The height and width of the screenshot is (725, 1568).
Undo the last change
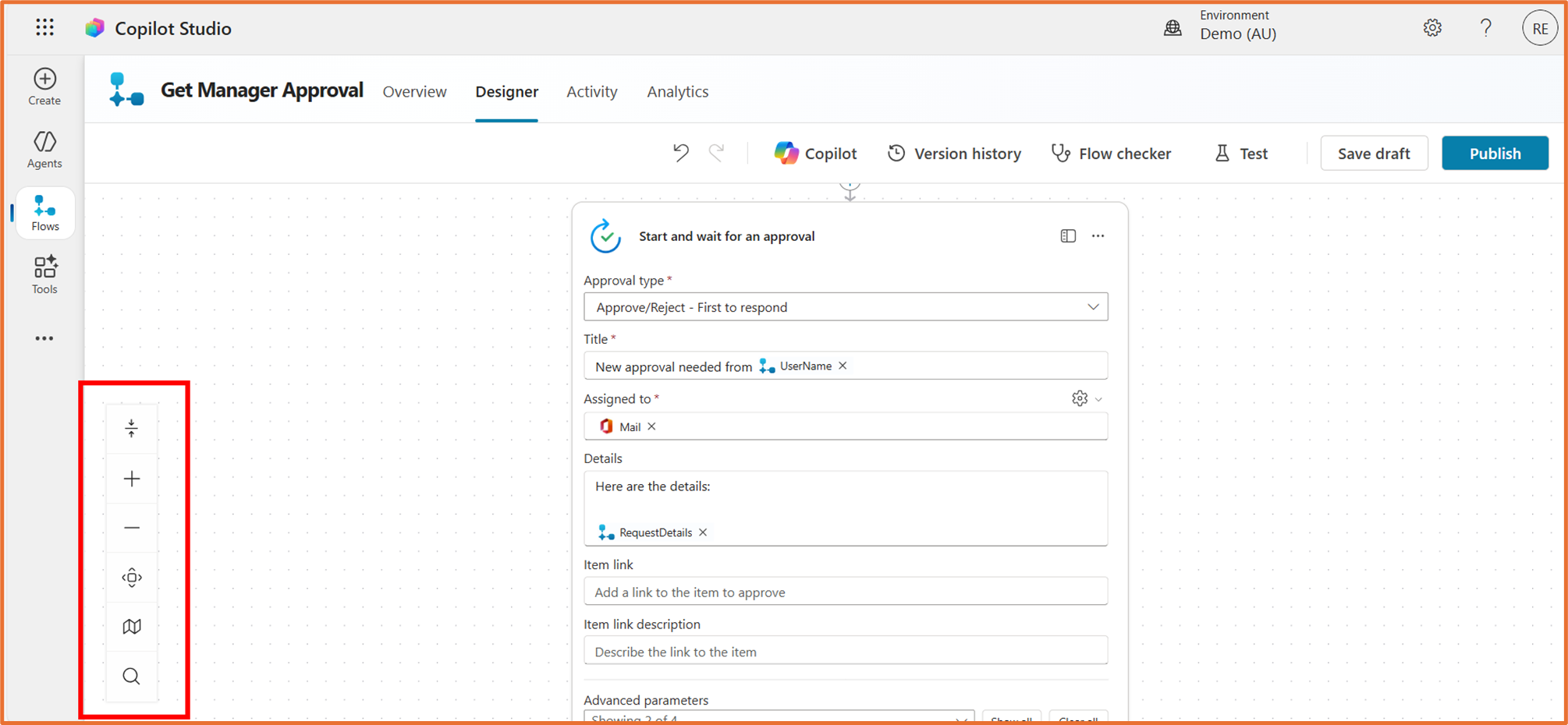point(681,153)
